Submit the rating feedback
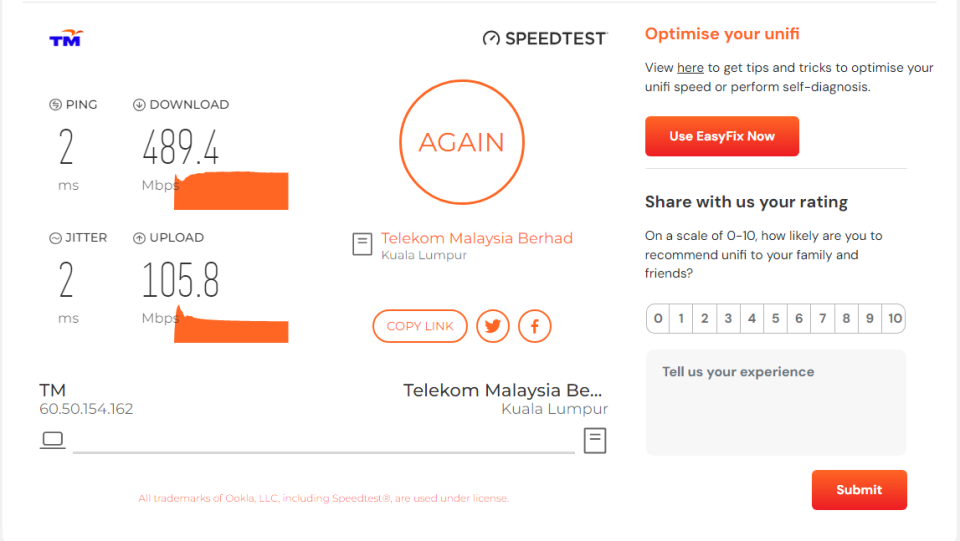The width and height of the screenshot is (960, 541). [x=859, y=490]
